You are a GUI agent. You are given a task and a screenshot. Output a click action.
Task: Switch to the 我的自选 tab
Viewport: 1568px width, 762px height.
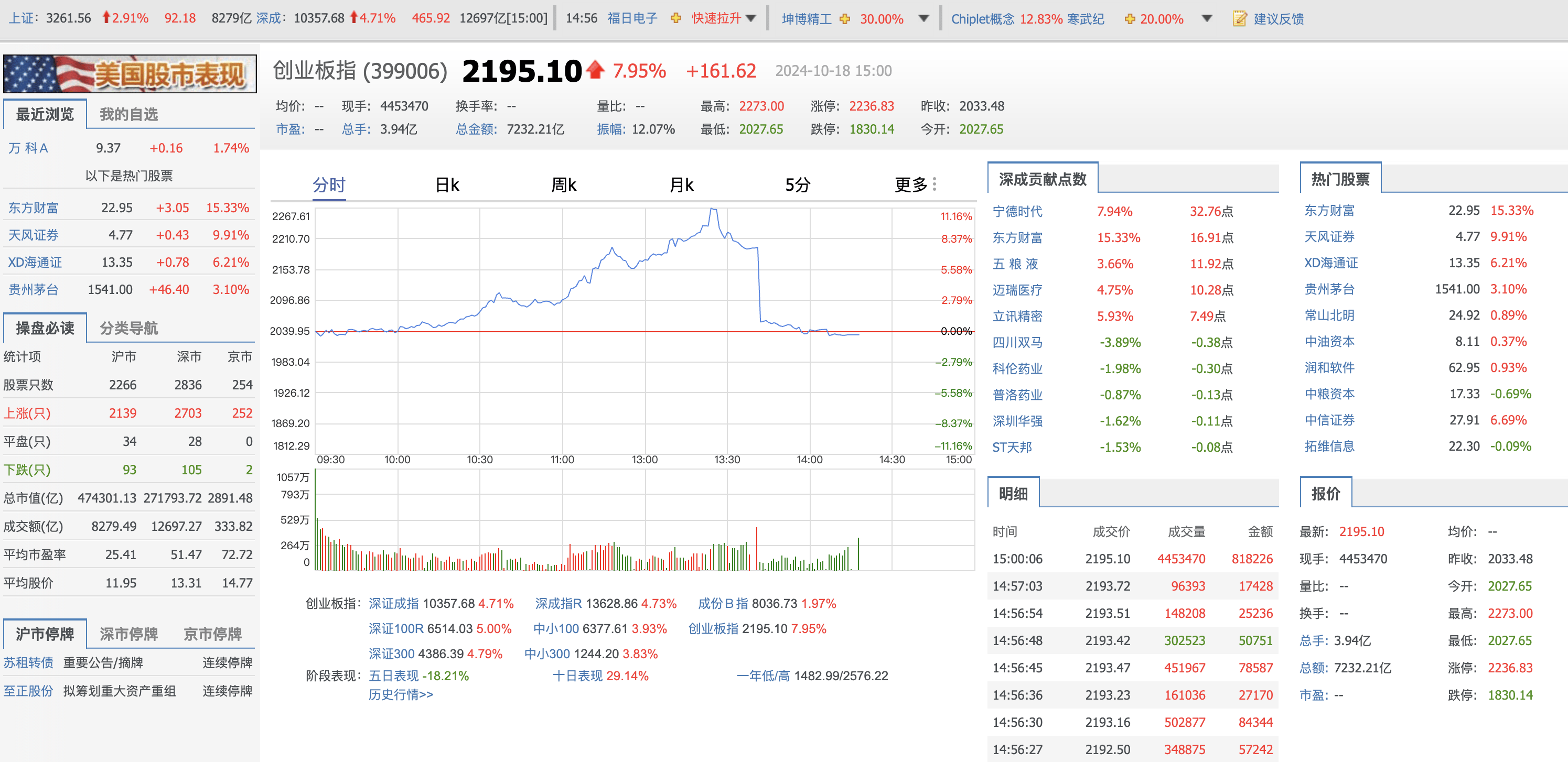pos(128,114)
